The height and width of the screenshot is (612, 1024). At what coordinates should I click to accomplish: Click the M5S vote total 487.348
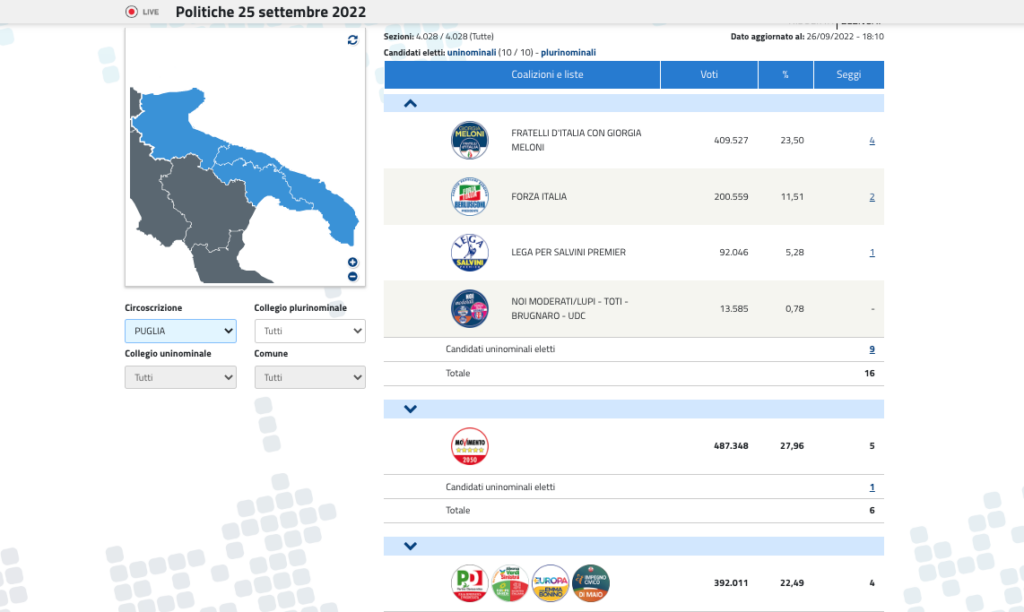click(731, 446)
